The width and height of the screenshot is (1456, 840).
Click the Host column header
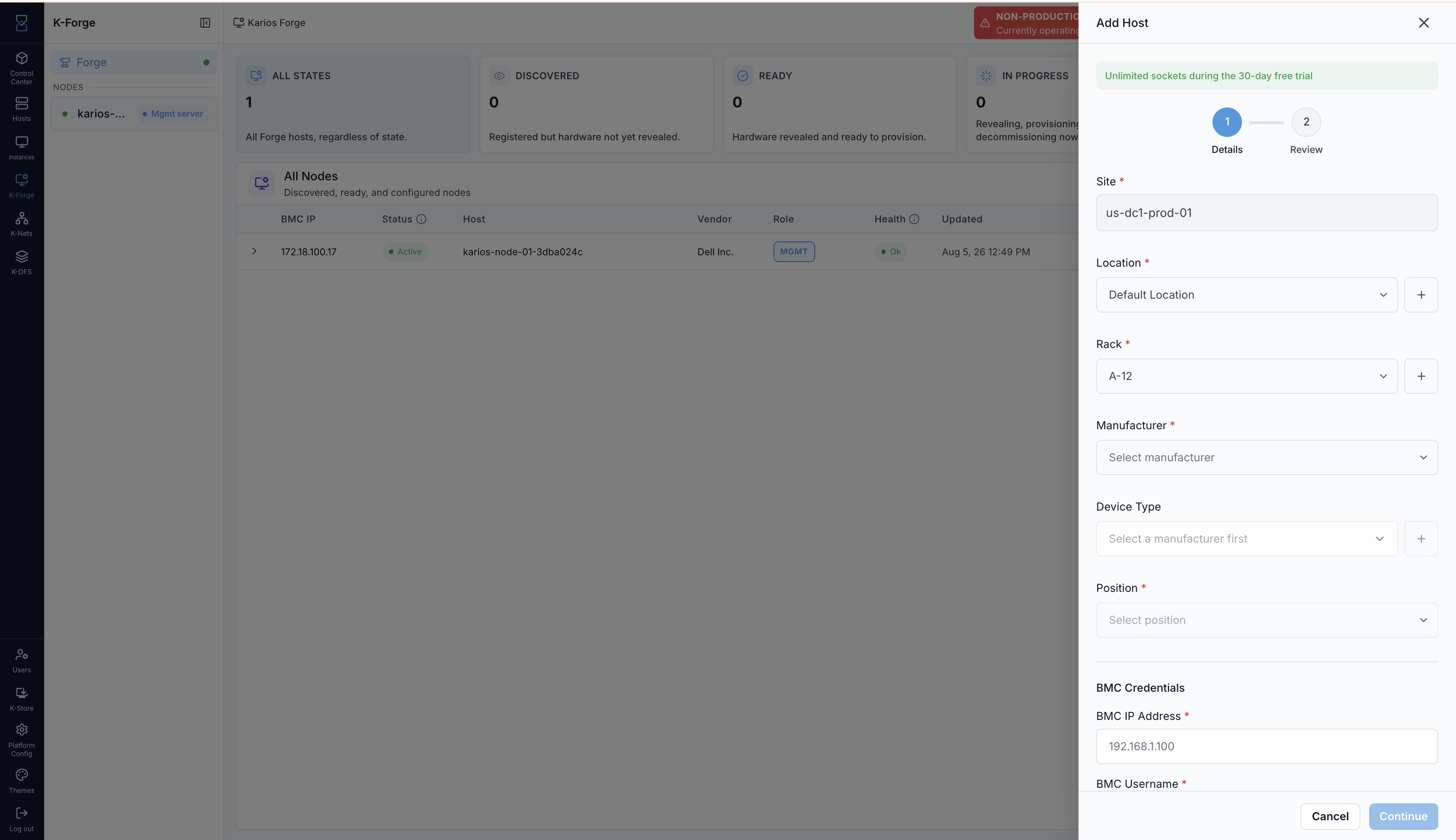click(474, 219)
